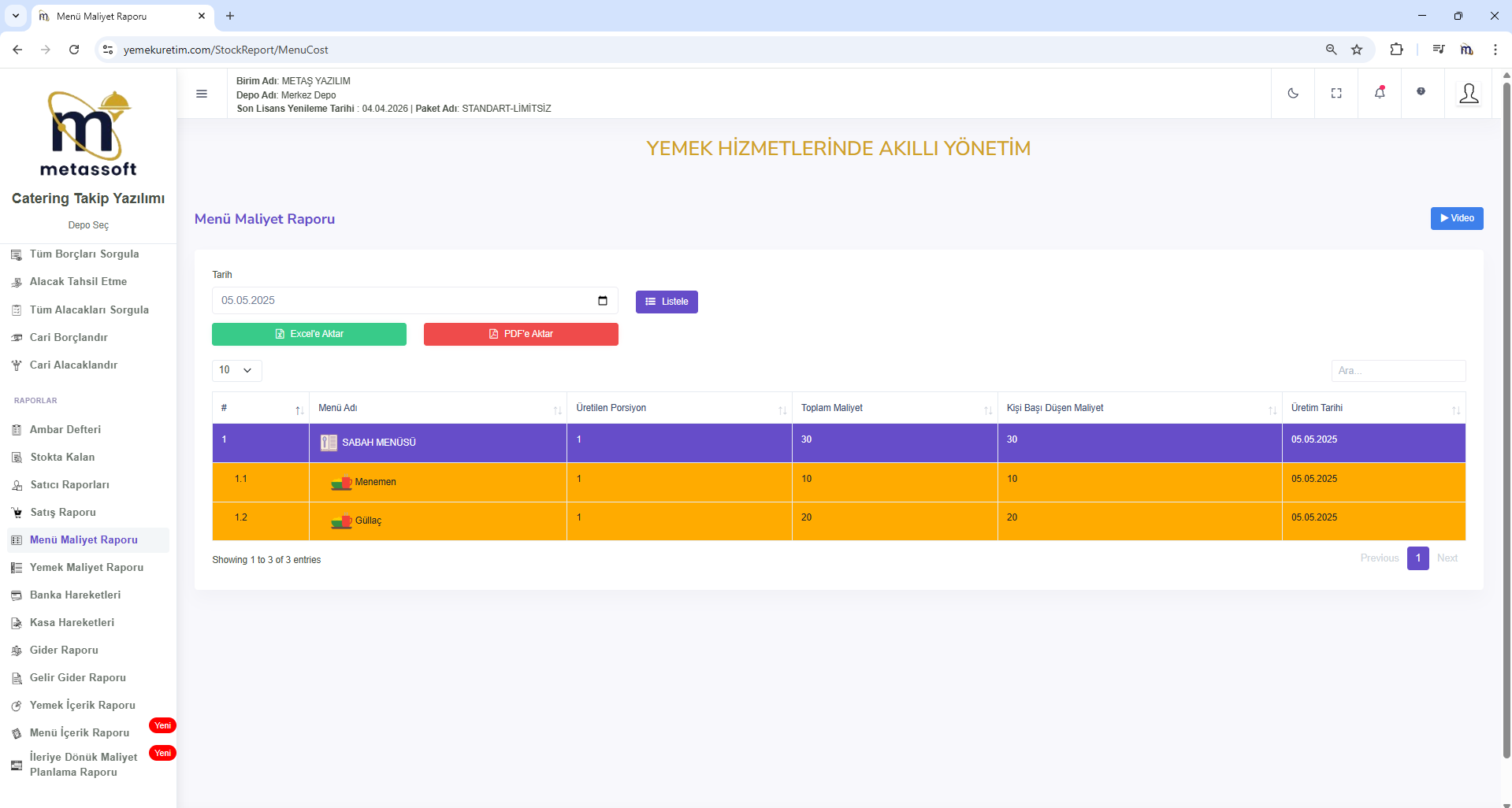Open Gelir Gider Raporu menu item
The image size is (1512, 808).
(77, 678)
